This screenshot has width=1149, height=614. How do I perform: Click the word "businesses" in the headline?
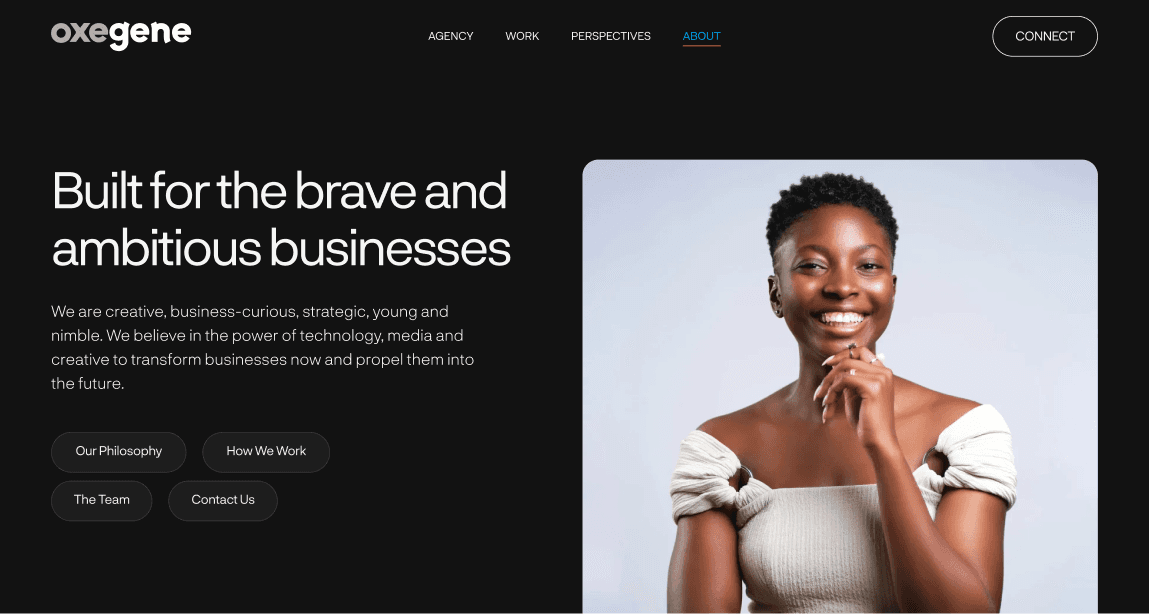[390, 248]
